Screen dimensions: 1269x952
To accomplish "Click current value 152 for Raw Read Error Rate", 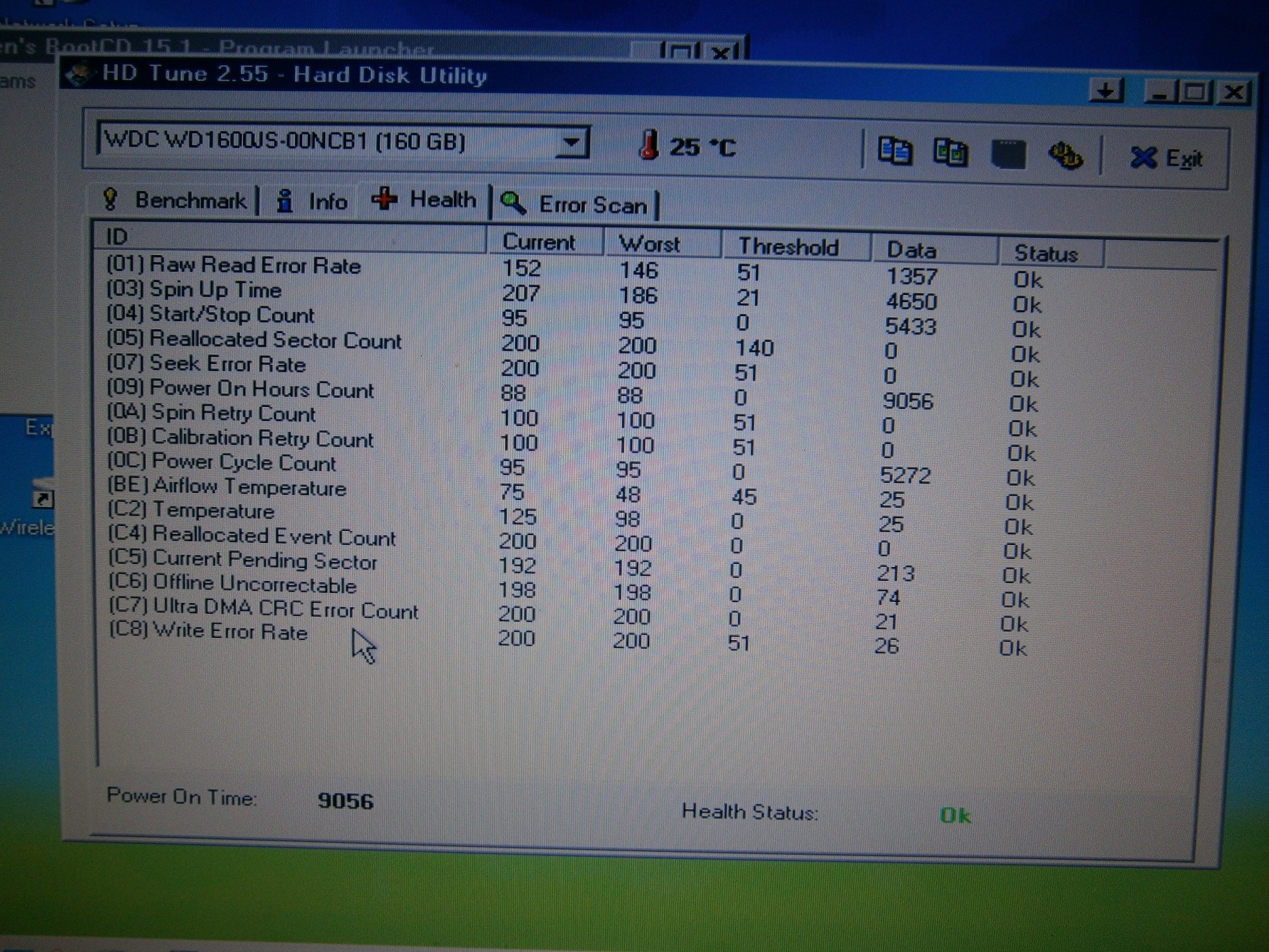I will coord(521,268).
